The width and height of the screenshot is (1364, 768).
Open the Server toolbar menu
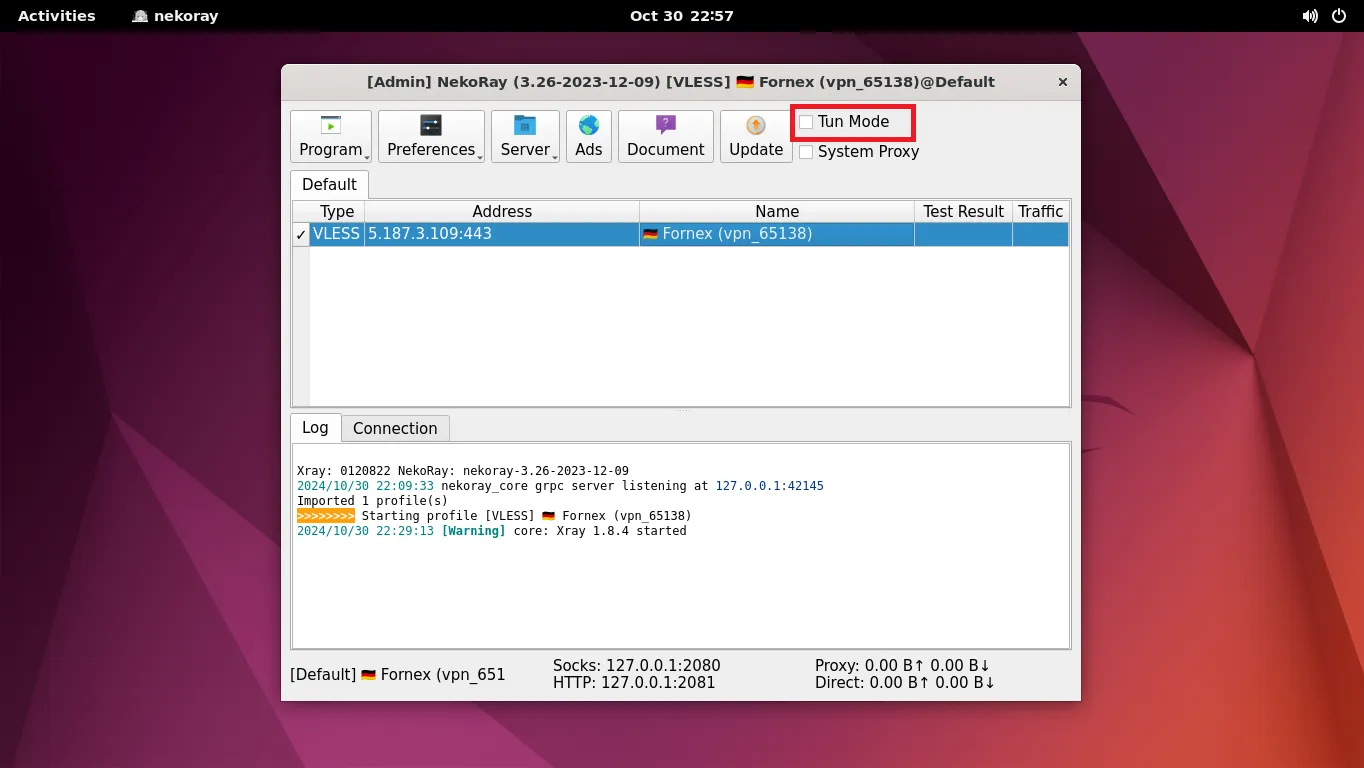525,136
